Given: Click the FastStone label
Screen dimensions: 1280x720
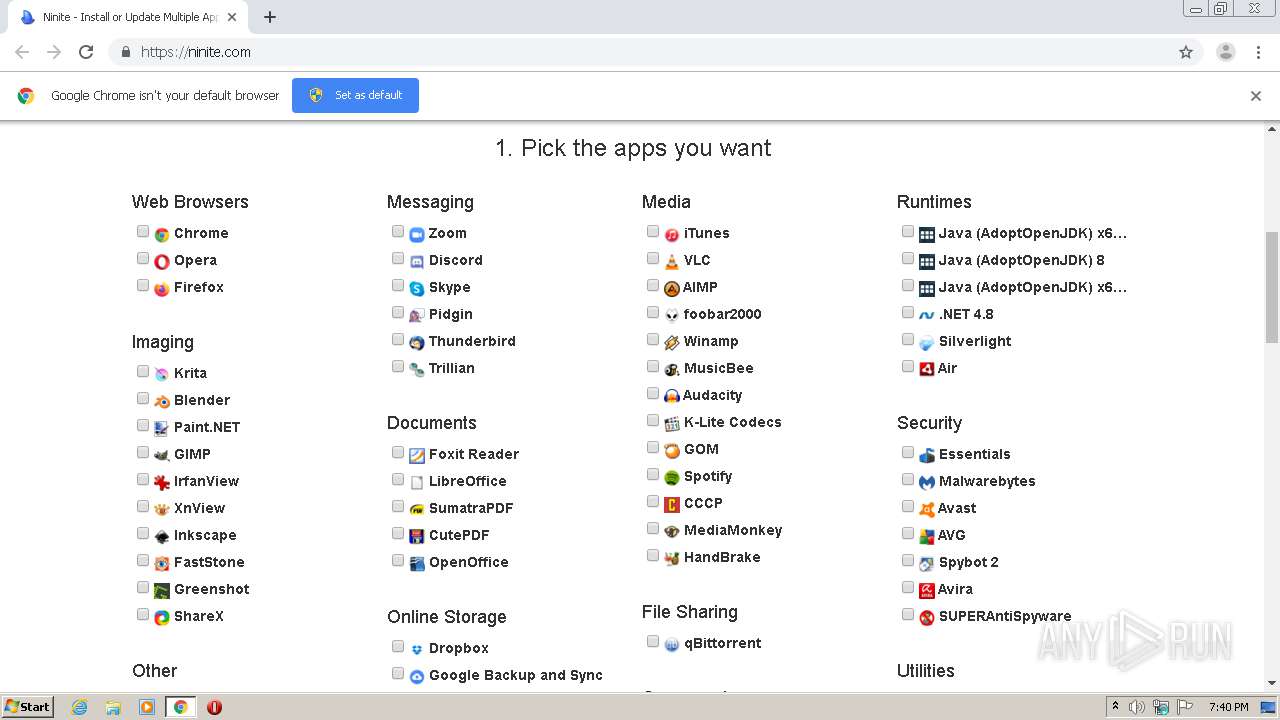Looking at the screenshot, I should [209, 563].
